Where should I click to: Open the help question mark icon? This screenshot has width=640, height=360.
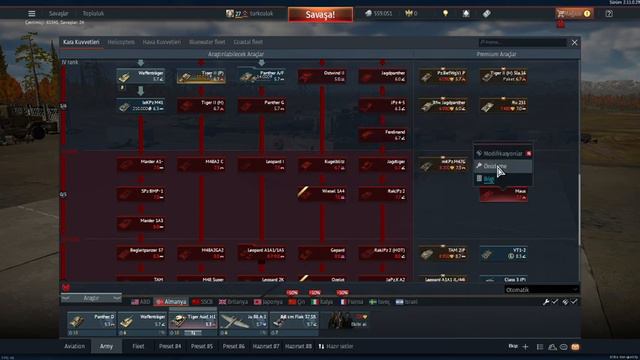[x=609, y=13]
